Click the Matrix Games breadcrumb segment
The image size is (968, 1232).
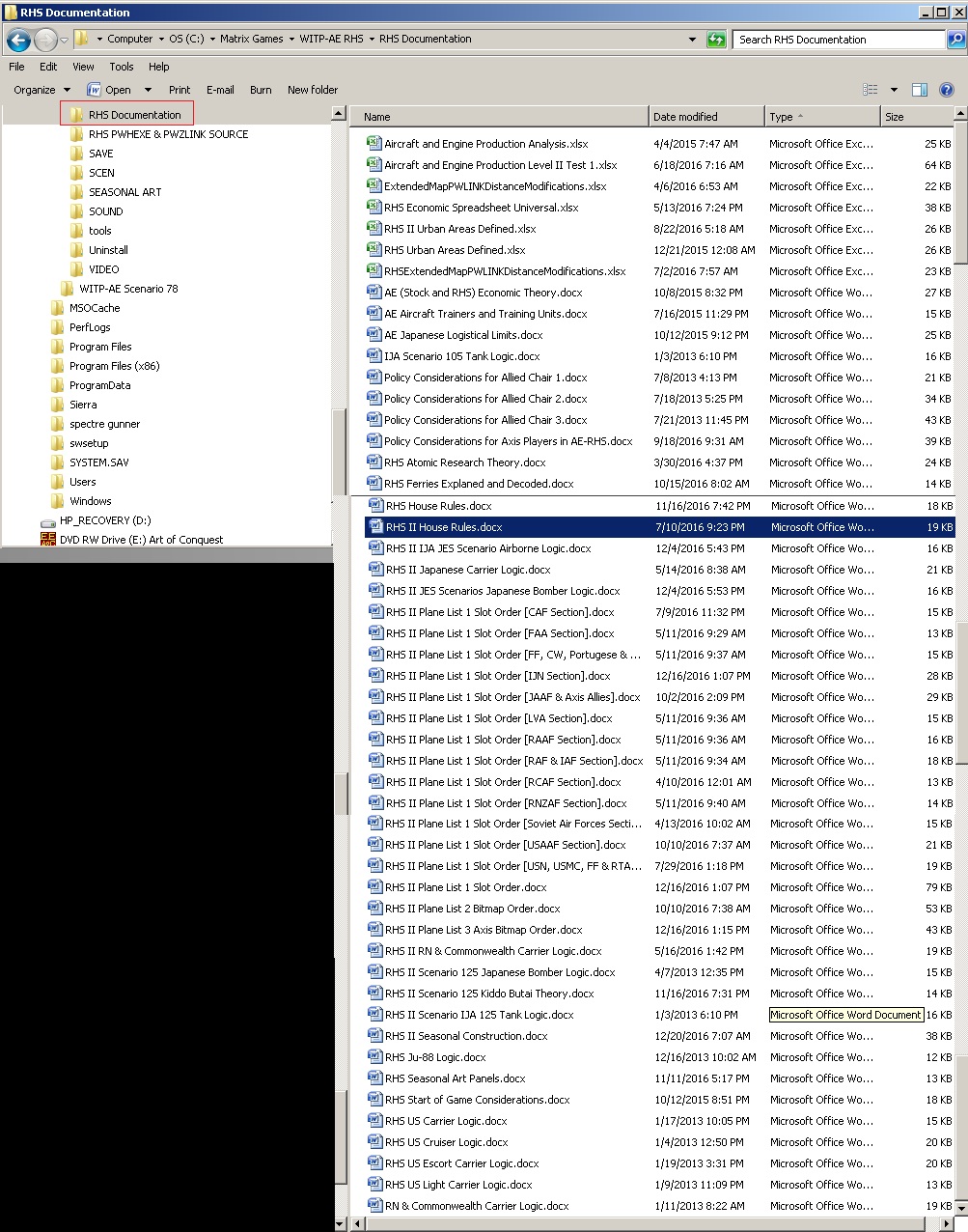pos(251,40)
